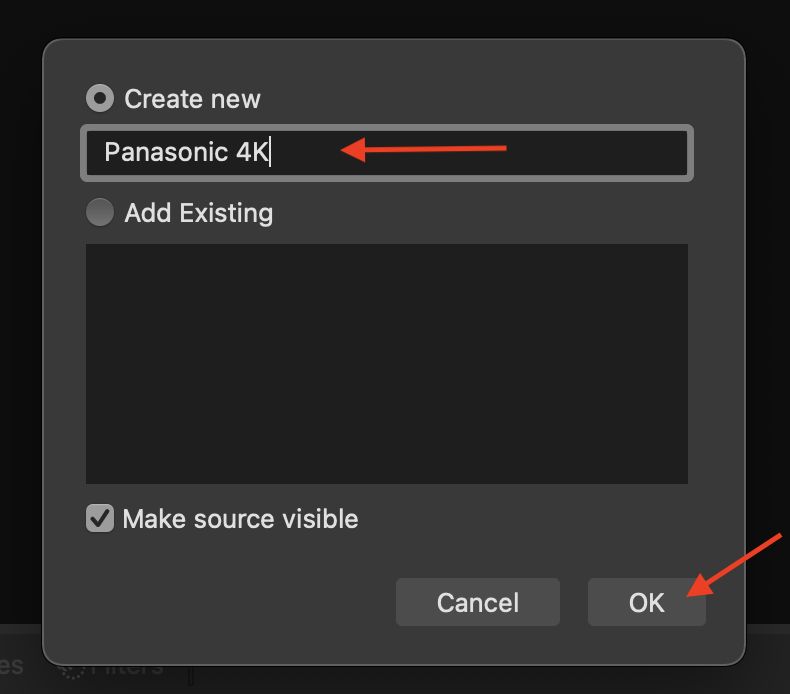Click the inner dot of Create new radio
Viewport: 790px width, 694px height.
click(x=100, y=98)
